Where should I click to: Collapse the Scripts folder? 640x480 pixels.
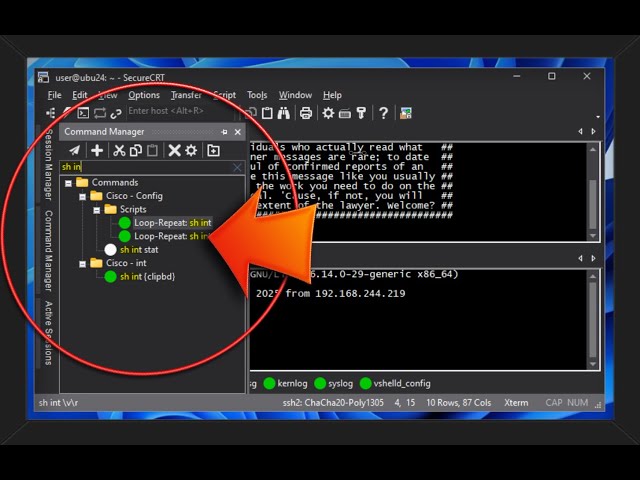coord(97,210)
